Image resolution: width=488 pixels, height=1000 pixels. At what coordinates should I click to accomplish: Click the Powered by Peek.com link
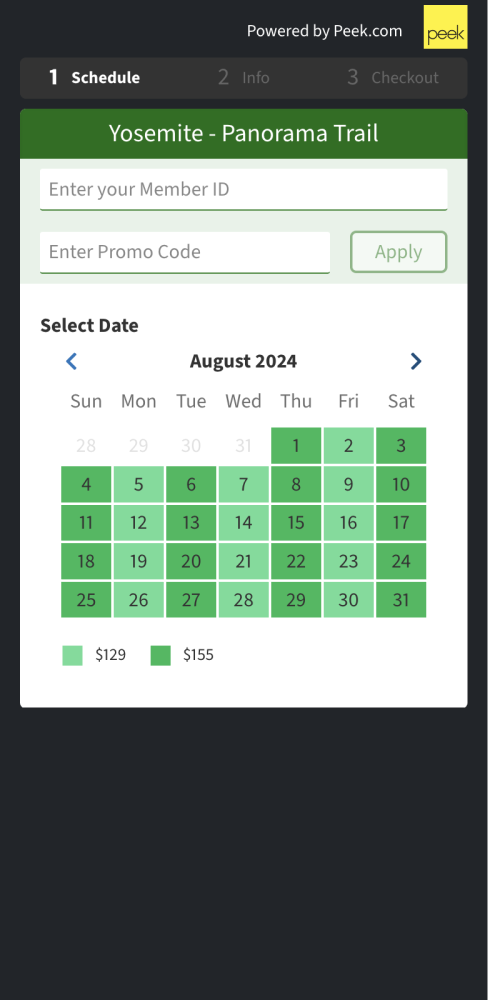click(x=325, y=31)
